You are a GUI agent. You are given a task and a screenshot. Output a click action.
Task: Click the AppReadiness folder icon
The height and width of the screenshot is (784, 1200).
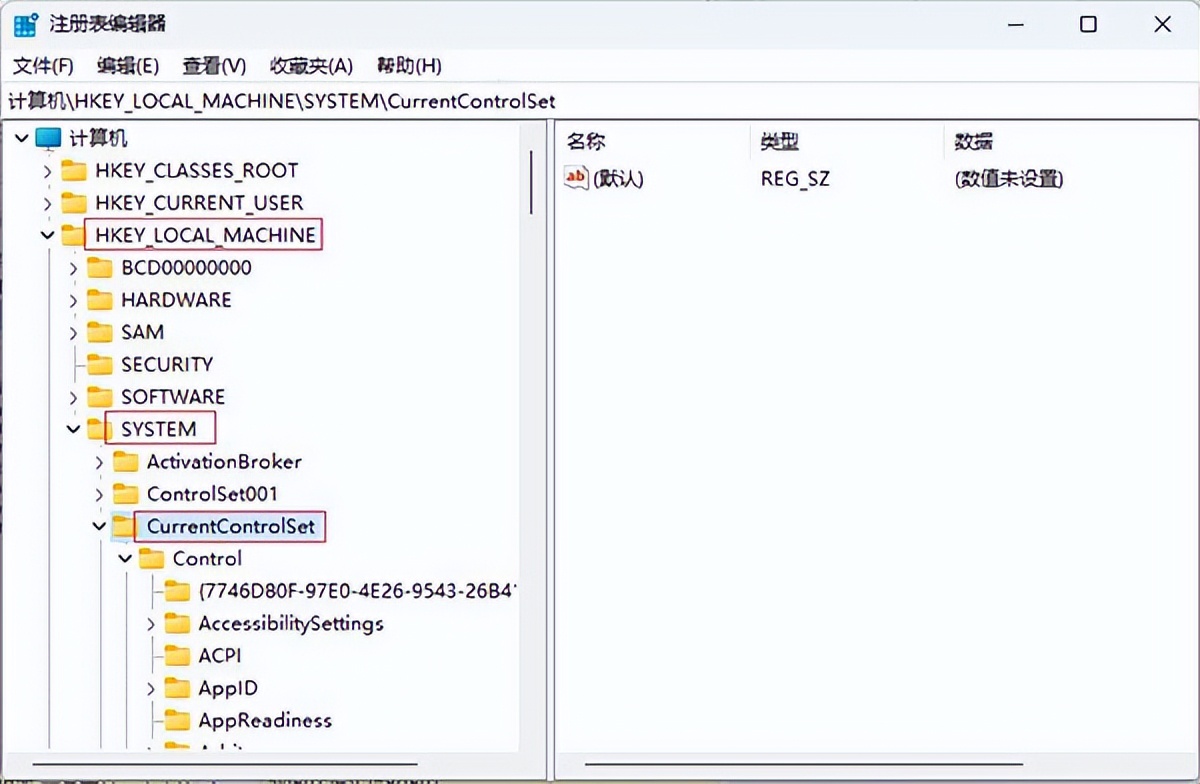coord(177,720)
